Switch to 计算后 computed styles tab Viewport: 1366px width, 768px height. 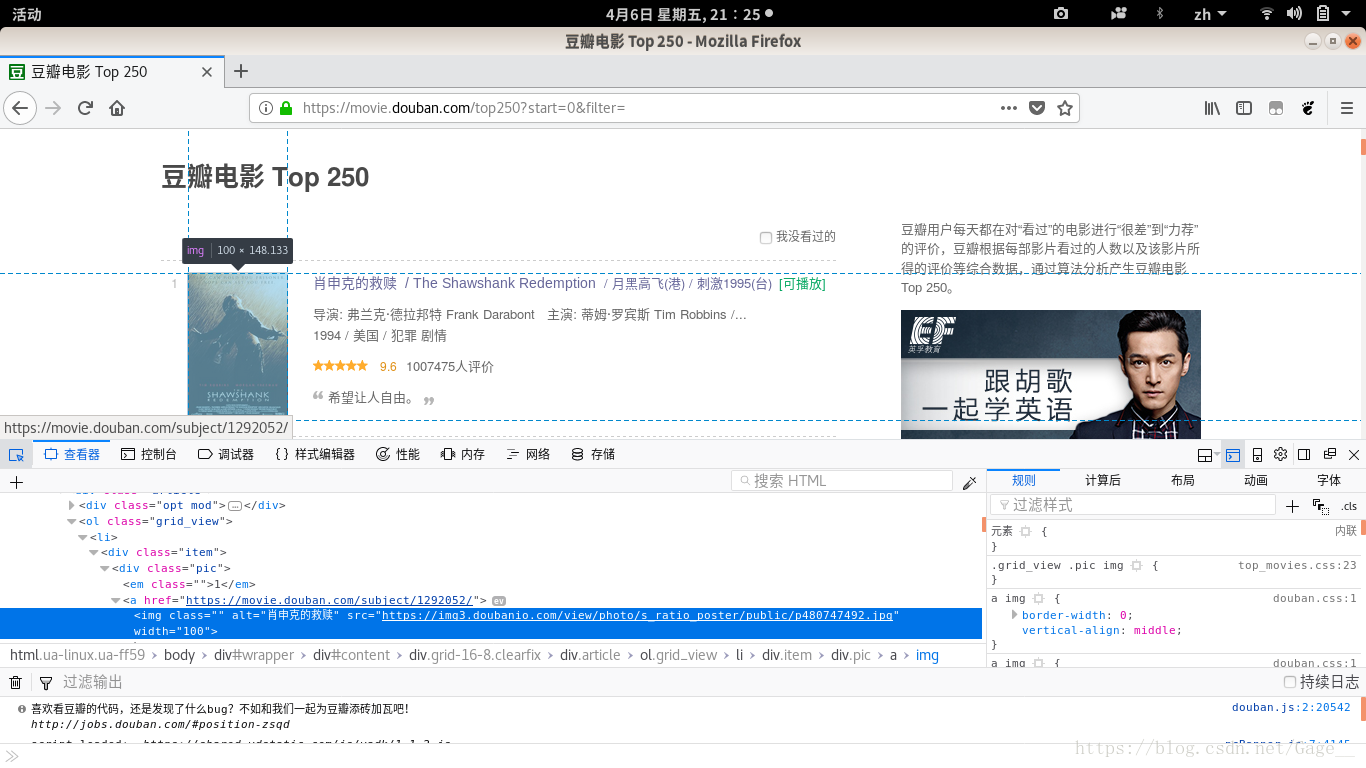coord(1103,481)
